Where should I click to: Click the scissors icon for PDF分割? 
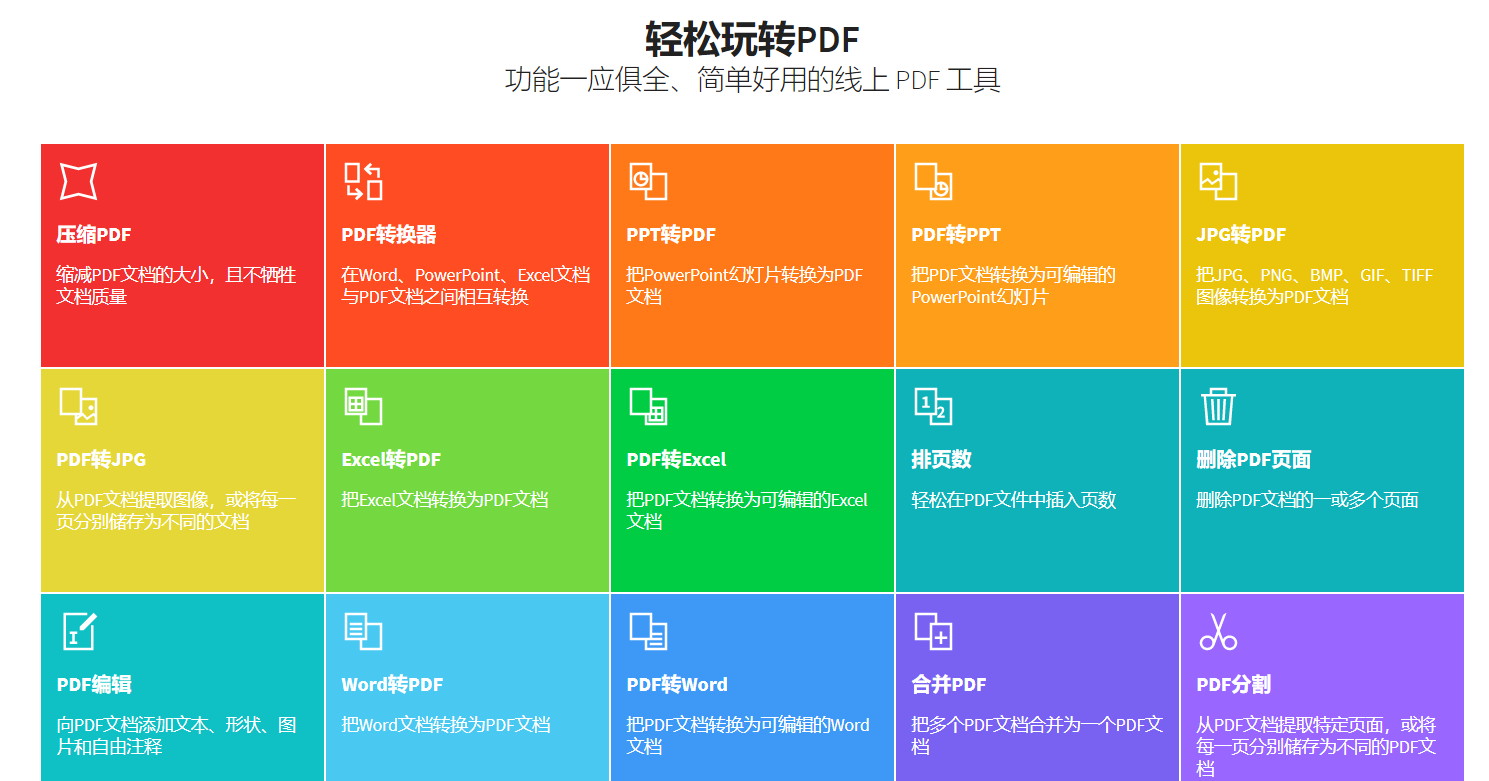pos(1218,631)
